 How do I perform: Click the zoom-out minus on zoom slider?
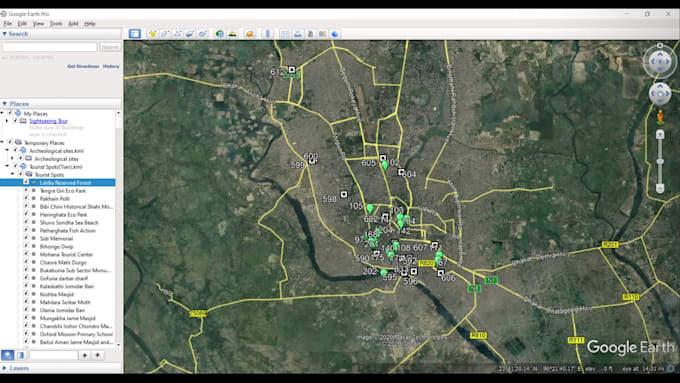click(x=660, y=188)
